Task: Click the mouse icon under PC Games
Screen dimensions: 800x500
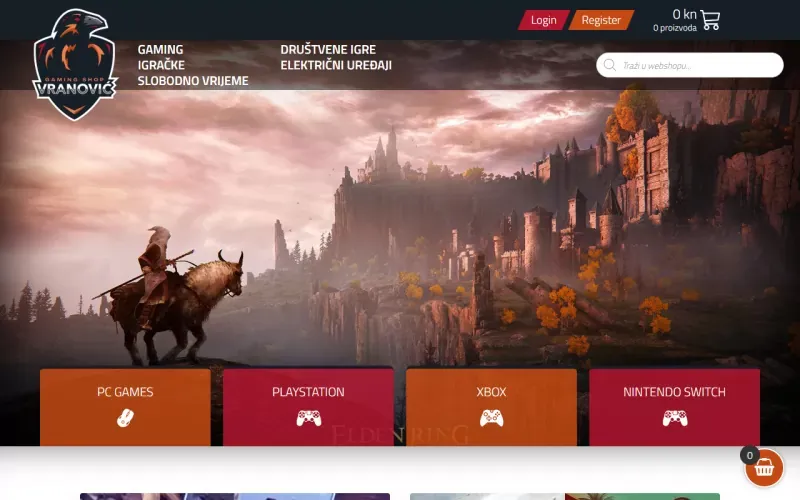Action: click(x=125, y=418)
